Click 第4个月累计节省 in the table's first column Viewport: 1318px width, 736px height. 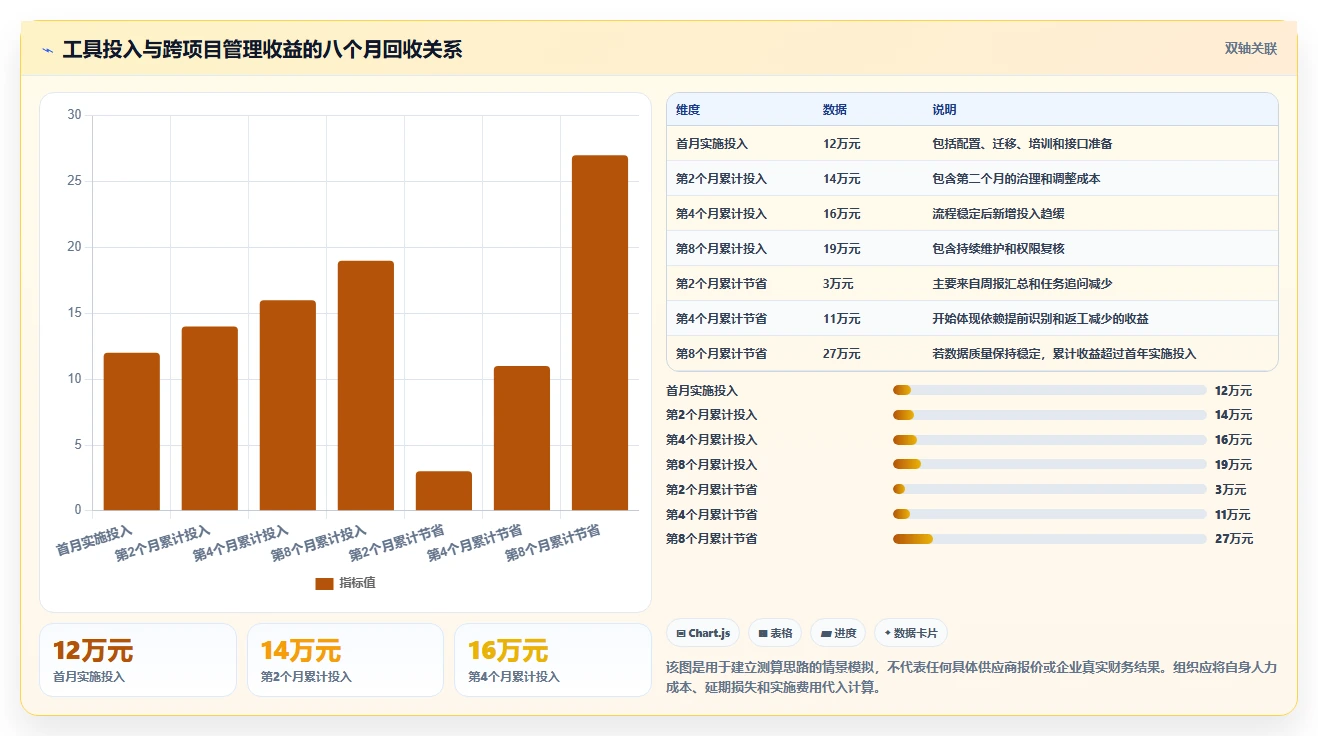[721, 319]
